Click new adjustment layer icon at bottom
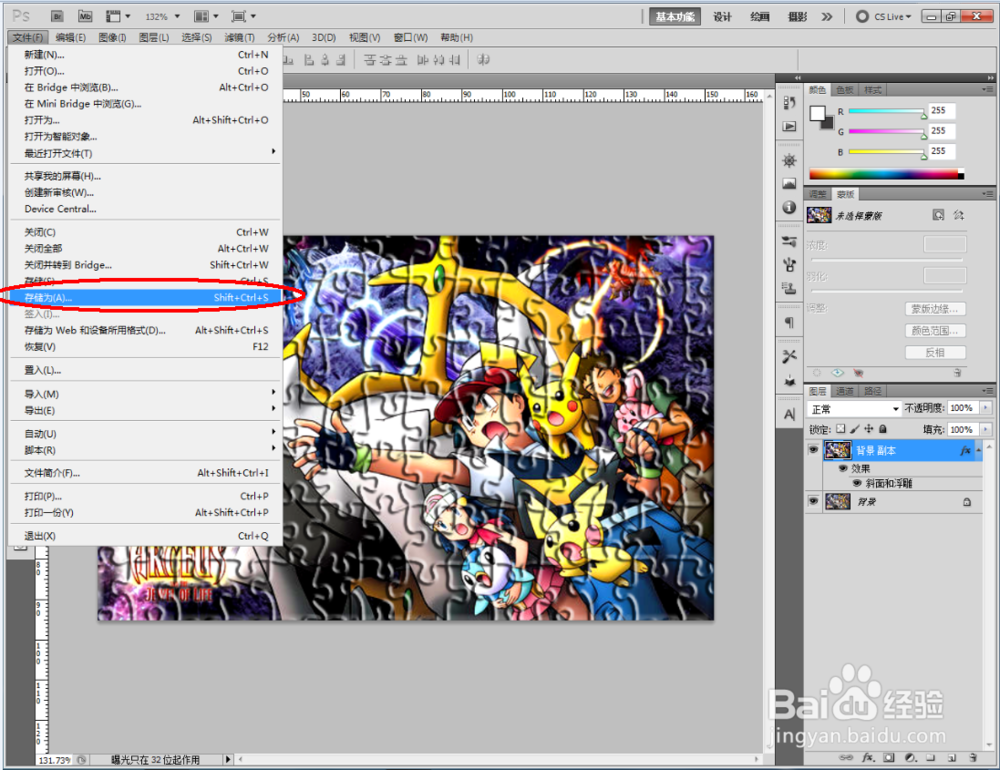 910,757
